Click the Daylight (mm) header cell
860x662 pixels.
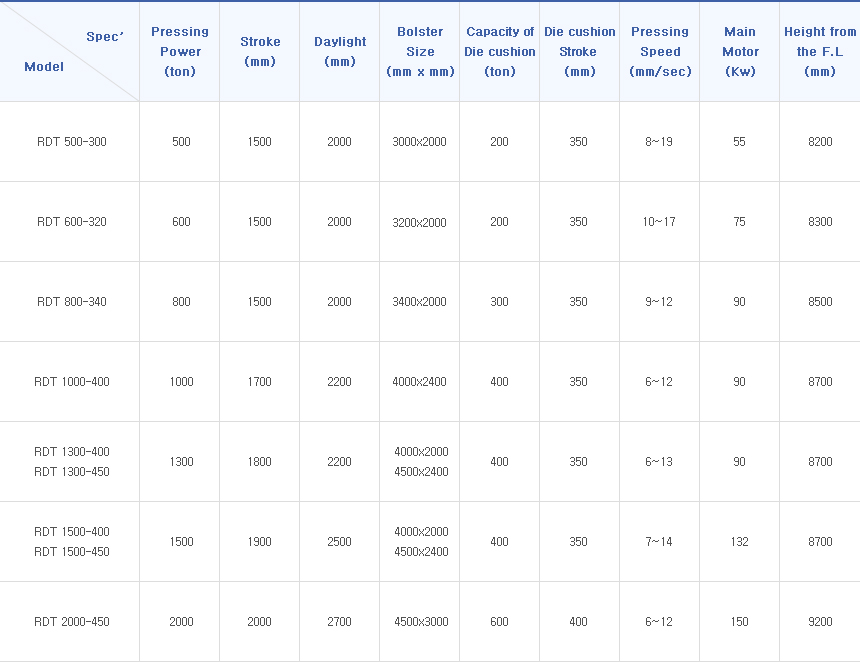pos(340,51)
